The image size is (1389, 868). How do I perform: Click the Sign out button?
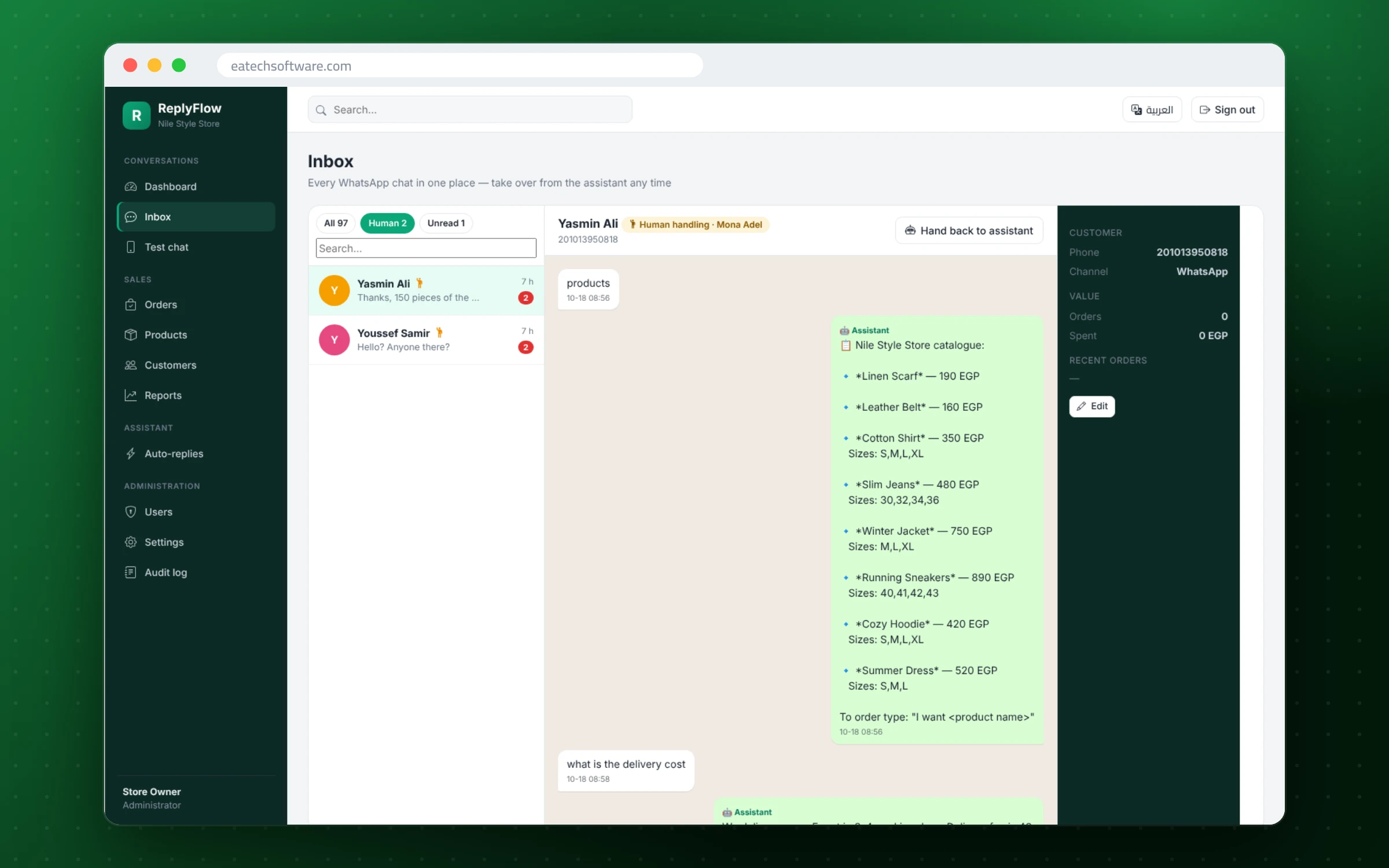click(1227, 110)
